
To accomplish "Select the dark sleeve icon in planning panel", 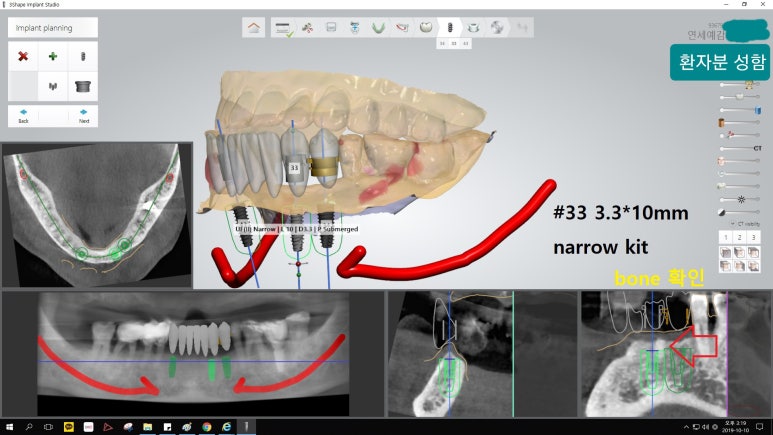I will click(x=83, y=86).
